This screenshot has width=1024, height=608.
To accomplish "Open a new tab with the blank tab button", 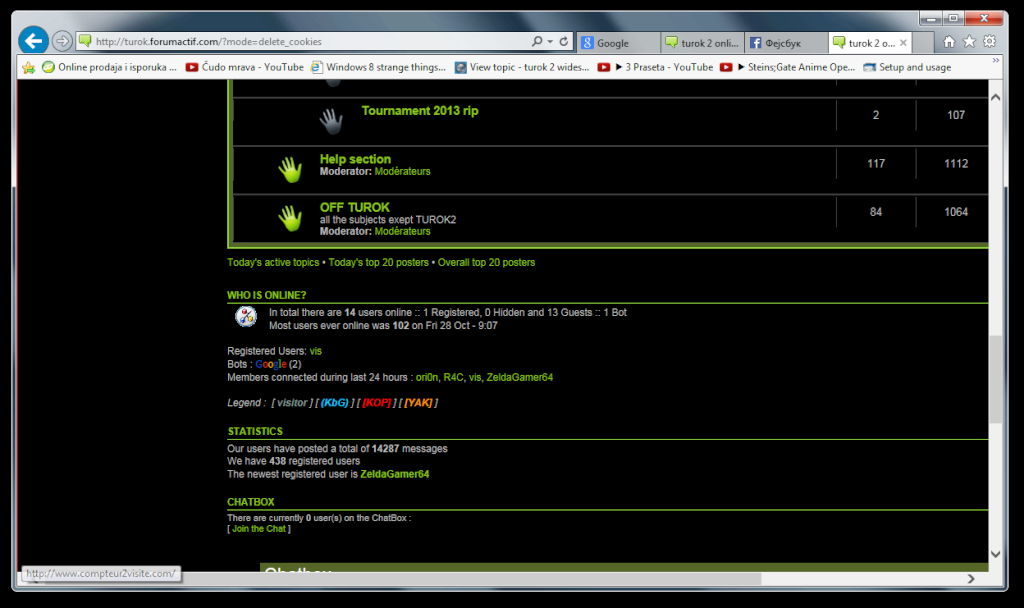I will [x=922, y=42].
